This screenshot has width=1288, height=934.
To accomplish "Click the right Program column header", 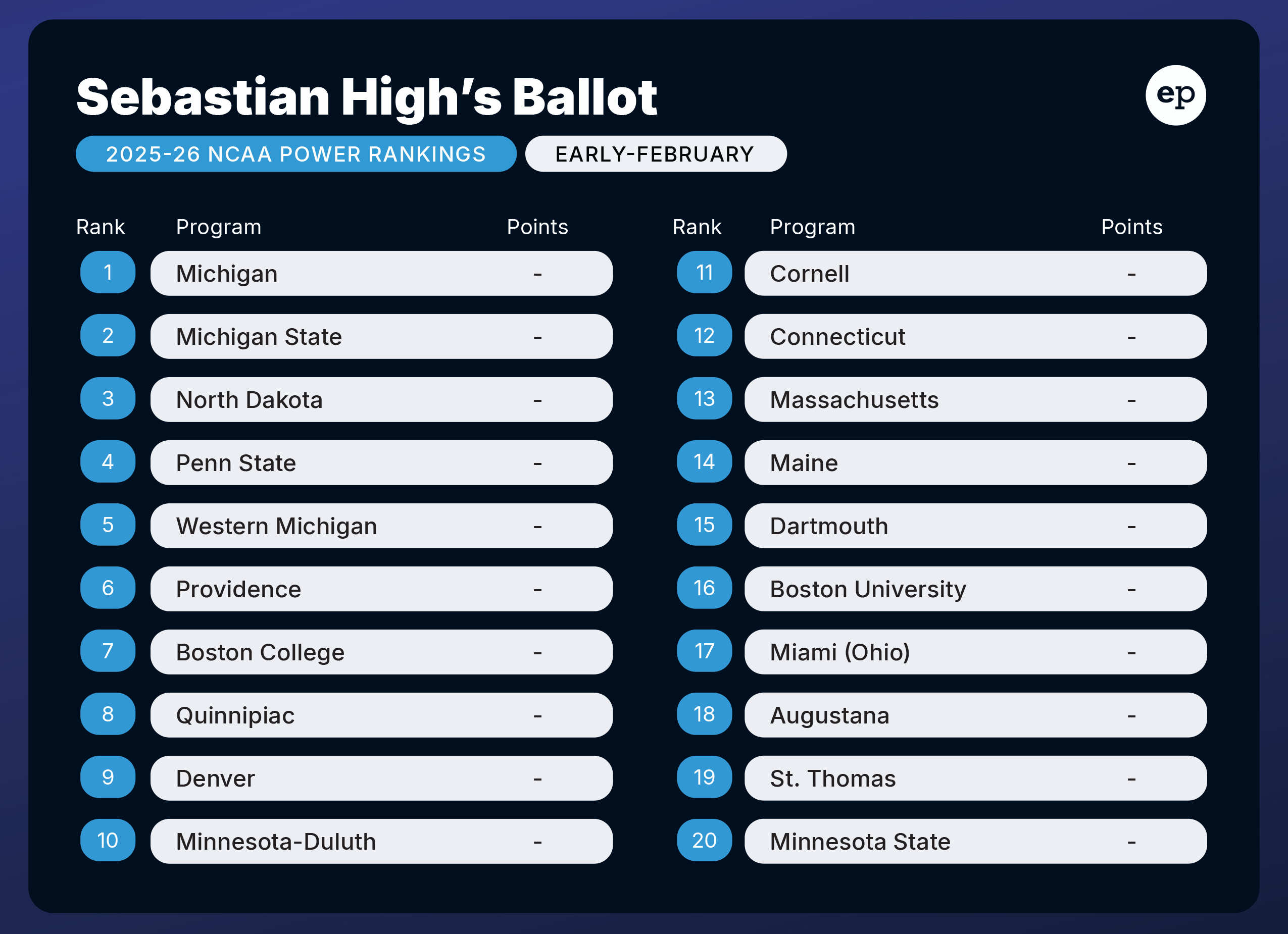I will tap(812, 227).
